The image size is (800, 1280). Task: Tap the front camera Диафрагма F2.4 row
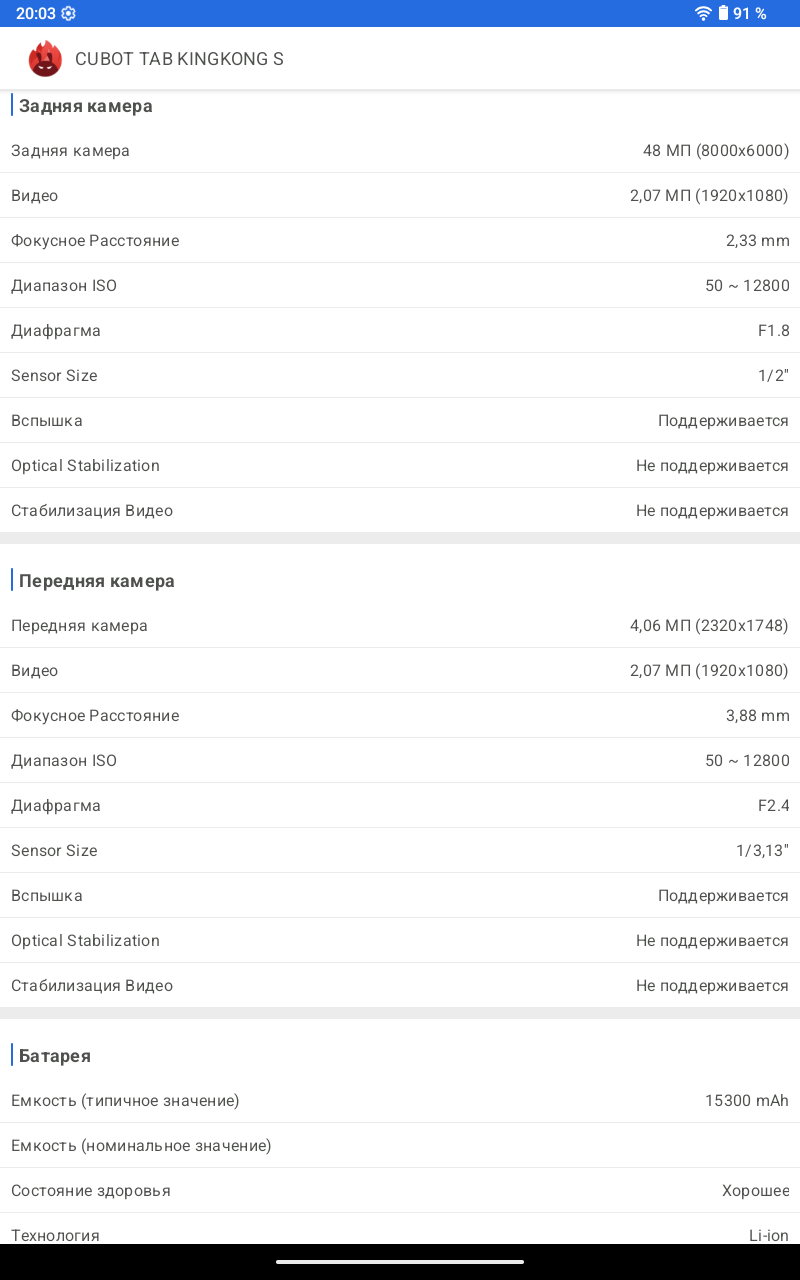pos(400,806)
